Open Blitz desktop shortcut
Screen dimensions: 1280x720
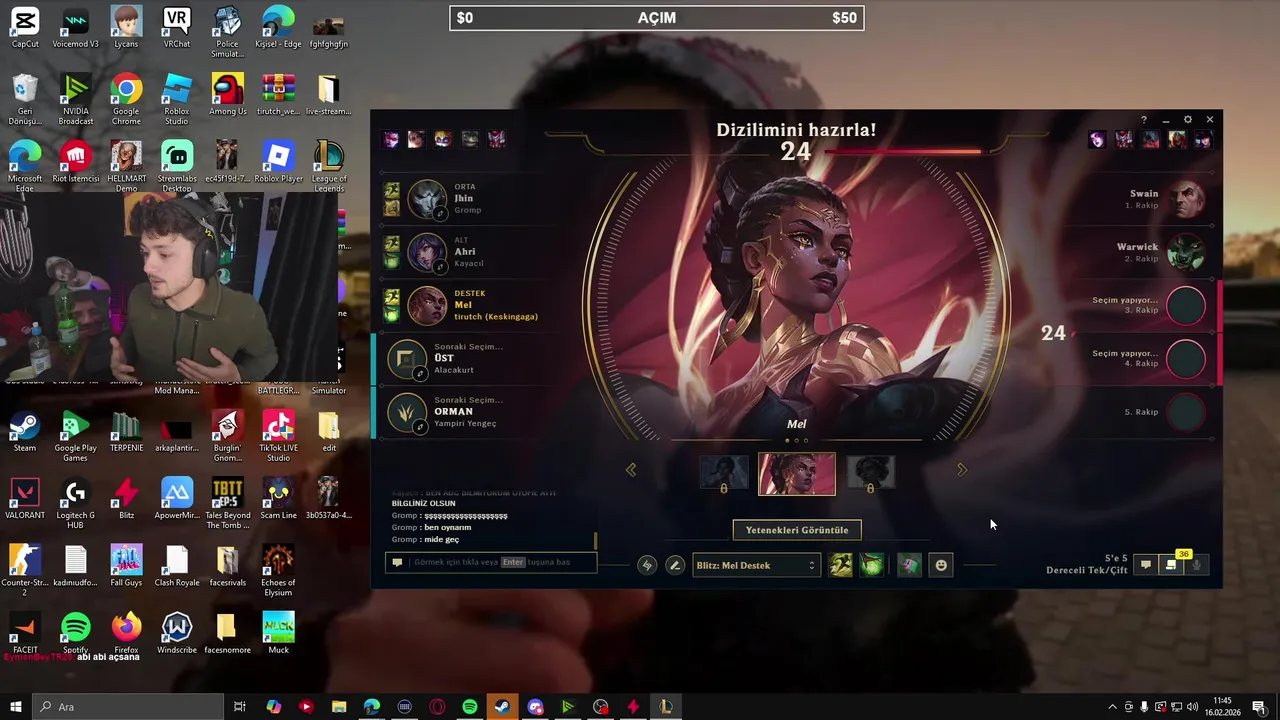[x=126, y=499]
